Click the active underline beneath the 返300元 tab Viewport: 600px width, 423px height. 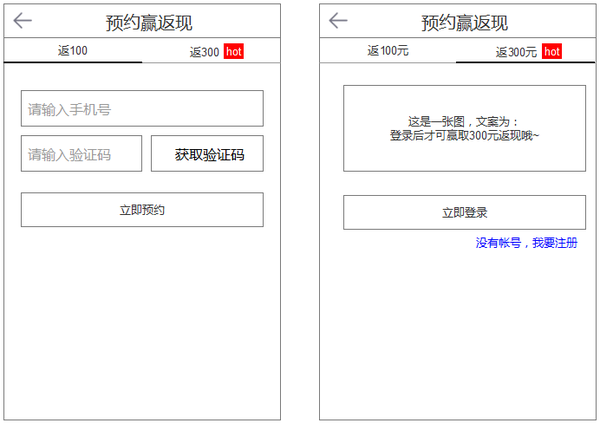click(521, 62)
